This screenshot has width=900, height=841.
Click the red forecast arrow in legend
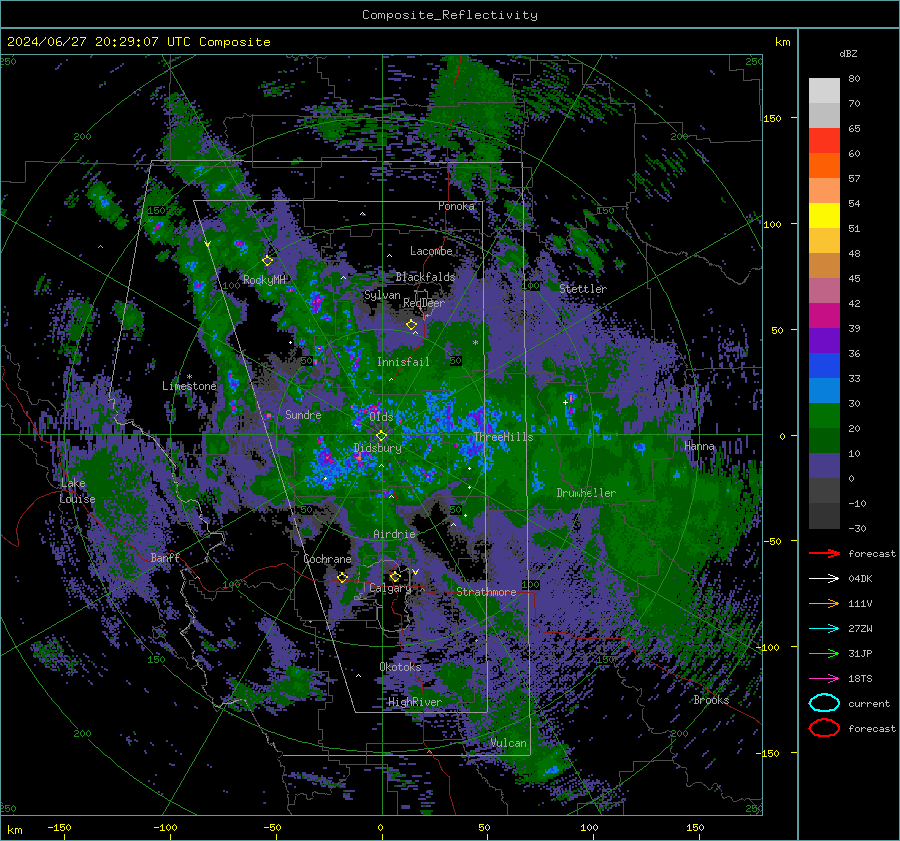(824, 553)
